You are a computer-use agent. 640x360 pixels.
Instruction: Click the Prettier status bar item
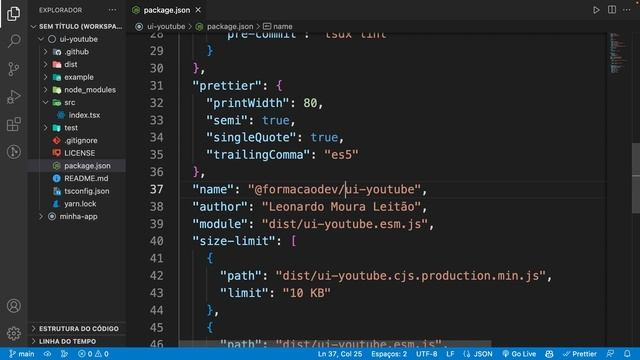click(580, 354)
